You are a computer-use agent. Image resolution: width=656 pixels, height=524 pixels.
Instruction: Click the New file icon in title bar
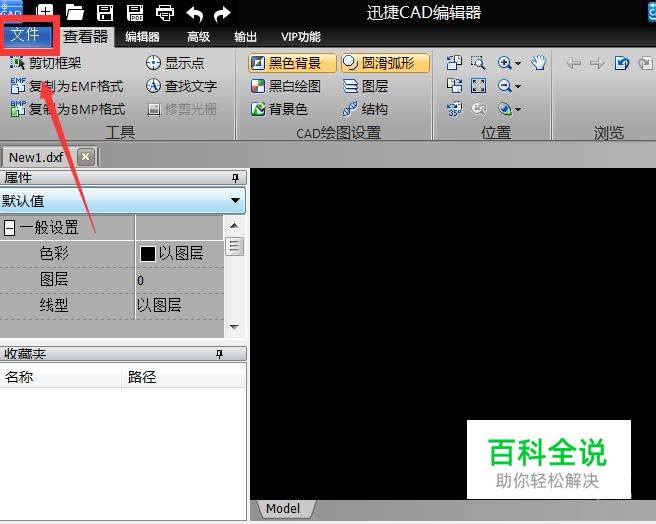(x=45, y=12)
